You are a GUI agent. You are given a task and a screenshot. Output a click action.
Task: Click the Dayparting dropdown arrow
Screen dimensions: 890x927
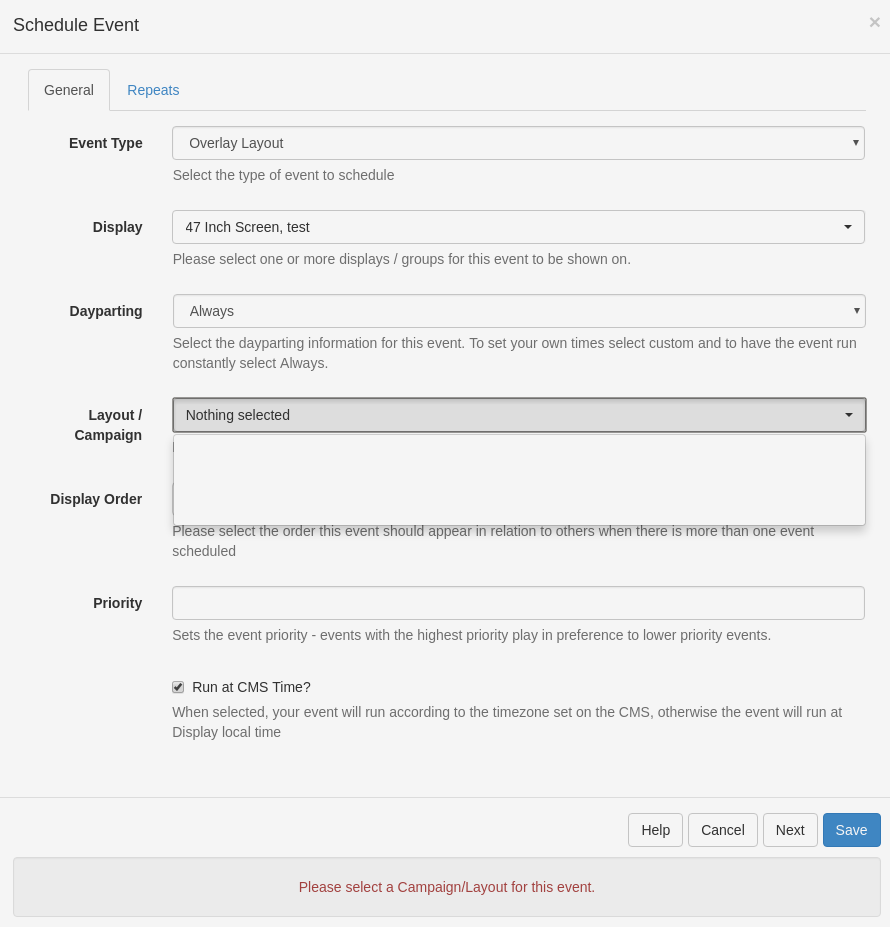click(856, 310)
